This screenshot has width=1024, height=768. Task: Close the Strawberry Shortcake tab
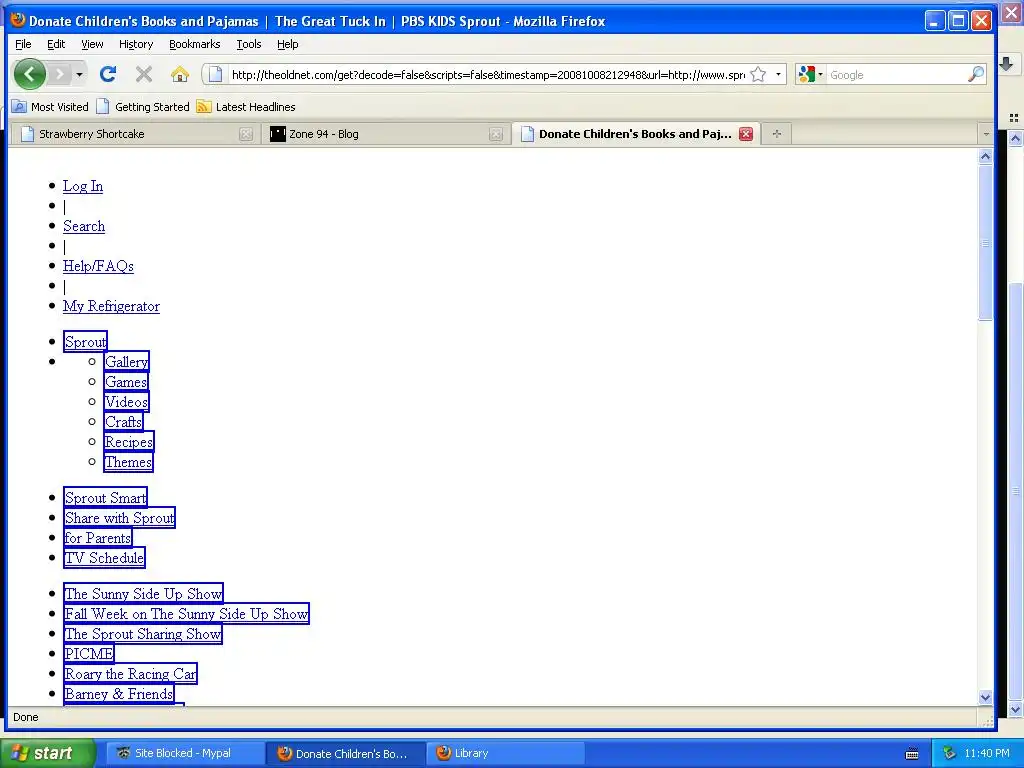point(246,134)
